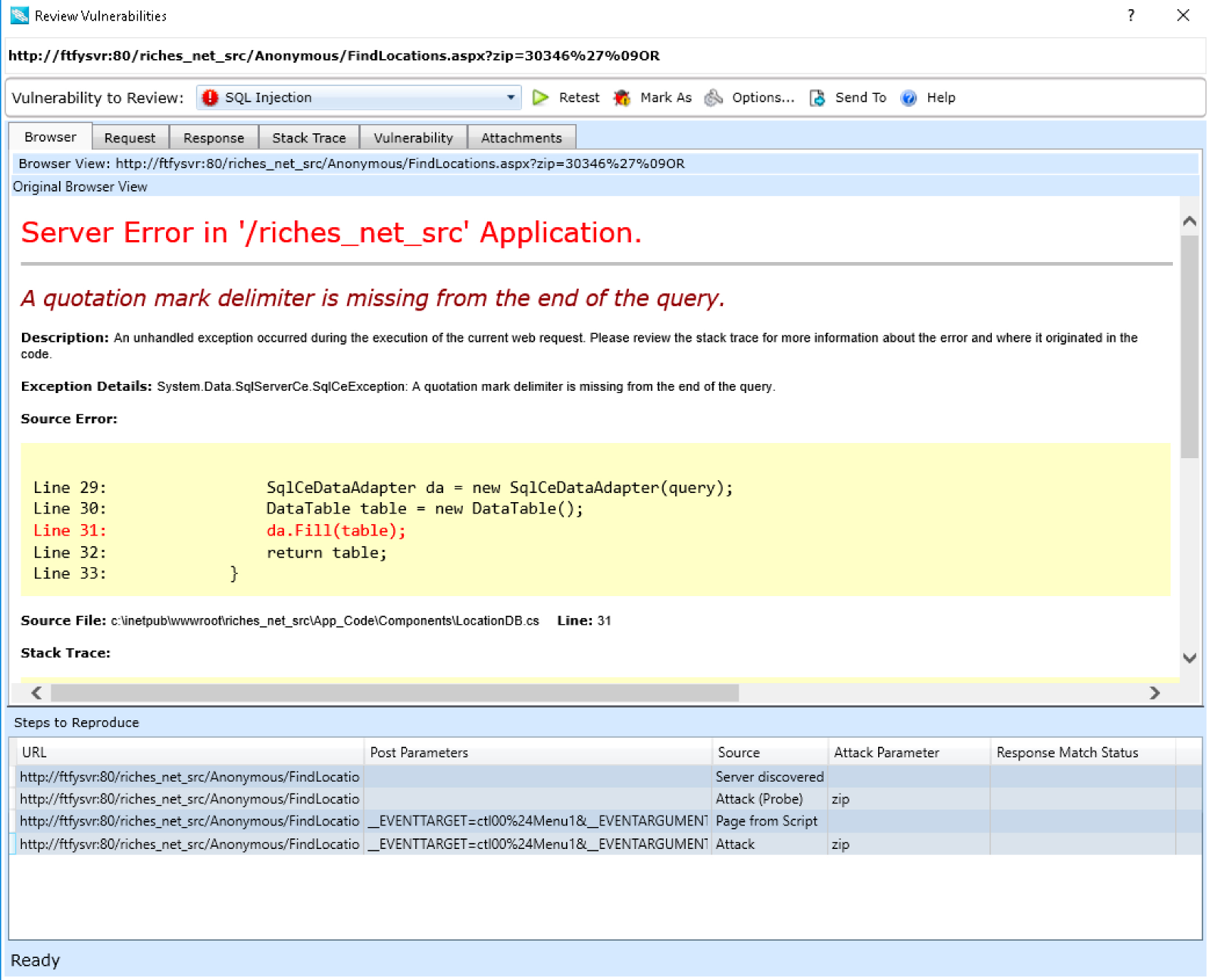Screen dimensions: 1210x980
Task: Open the Vulnerability tab
Action: pos(413,138)
